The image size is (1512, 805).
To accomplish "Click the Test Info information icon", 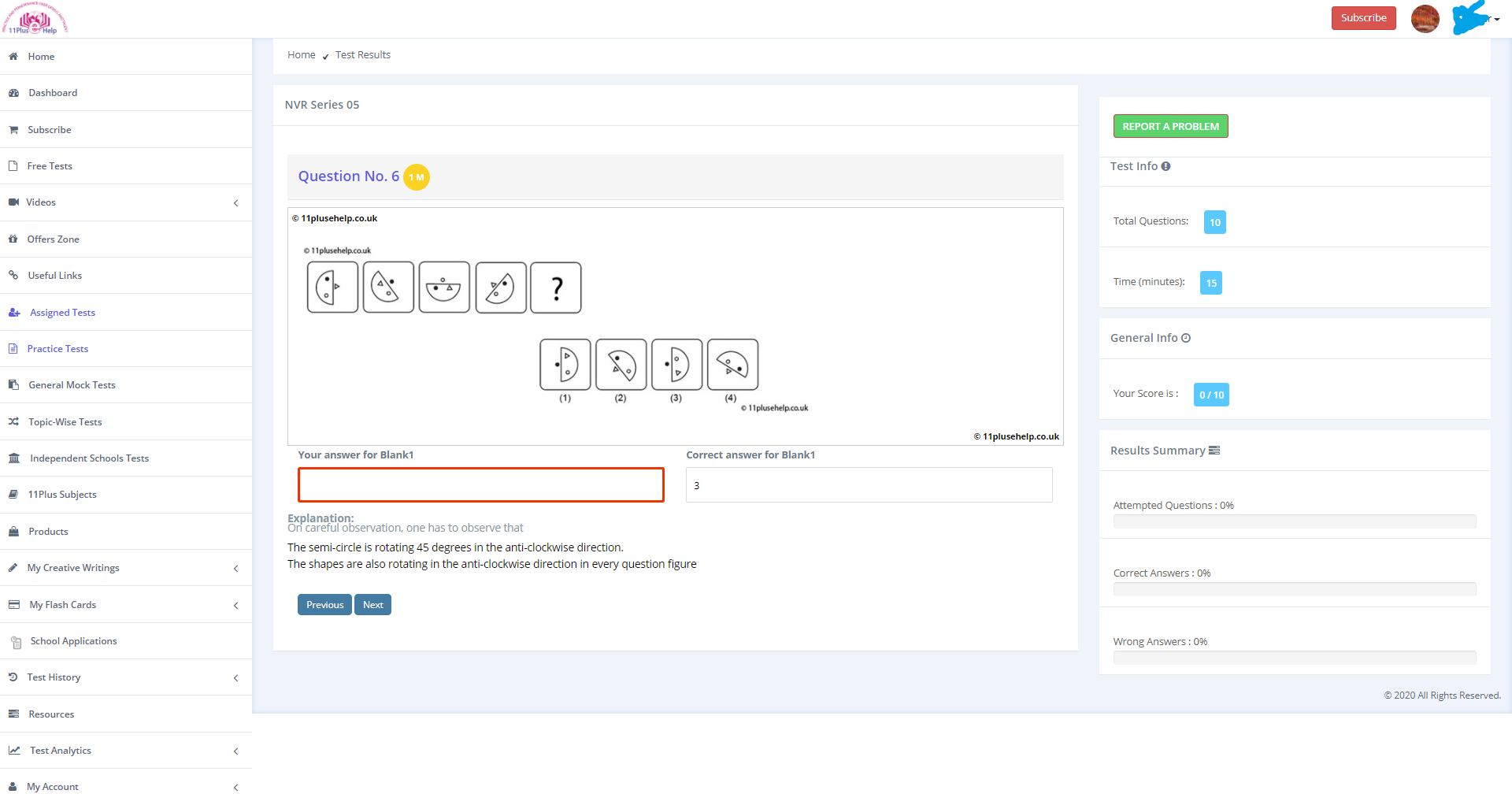I will click(x=1165, y=166).
